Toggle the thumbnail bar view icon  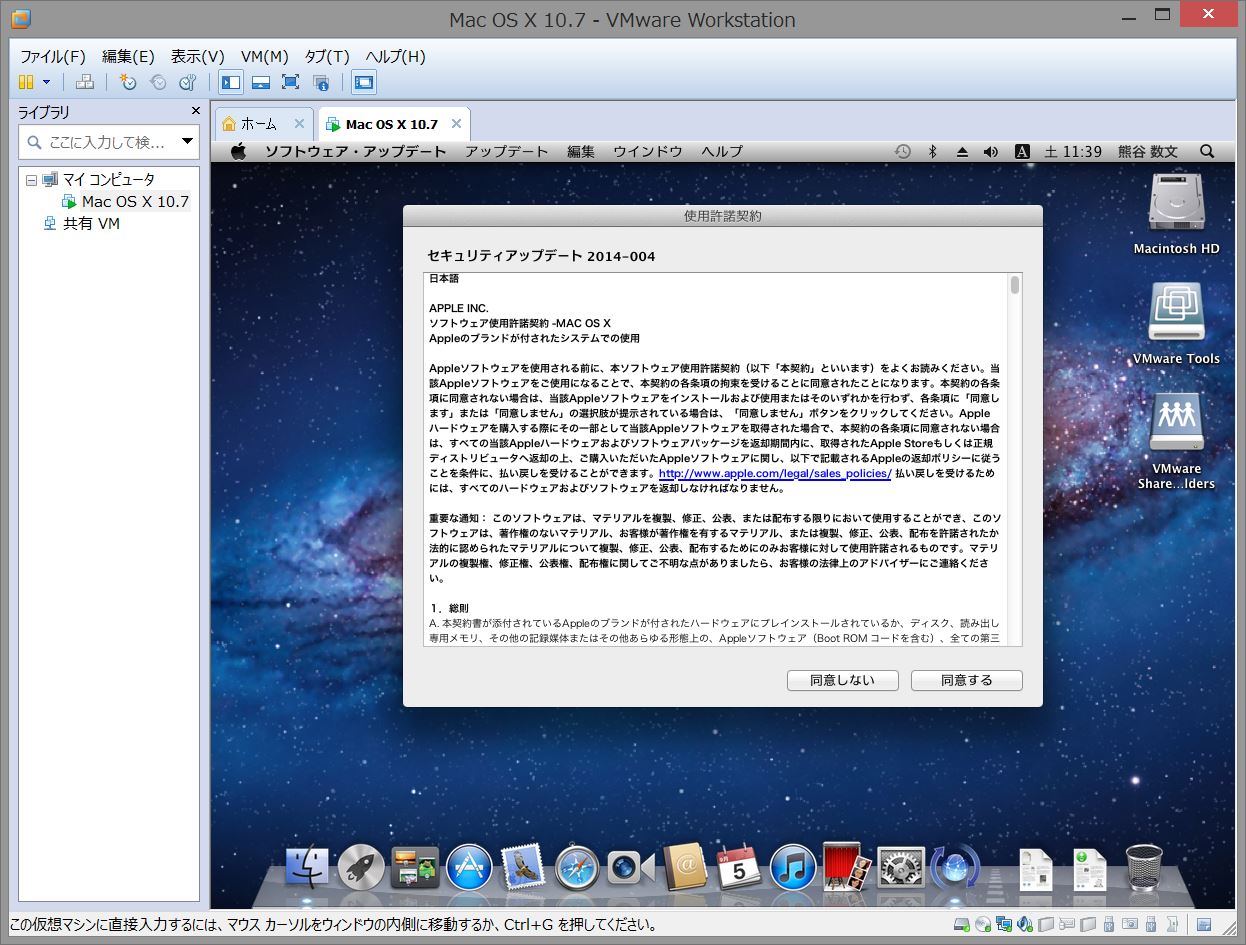[261, 82]
